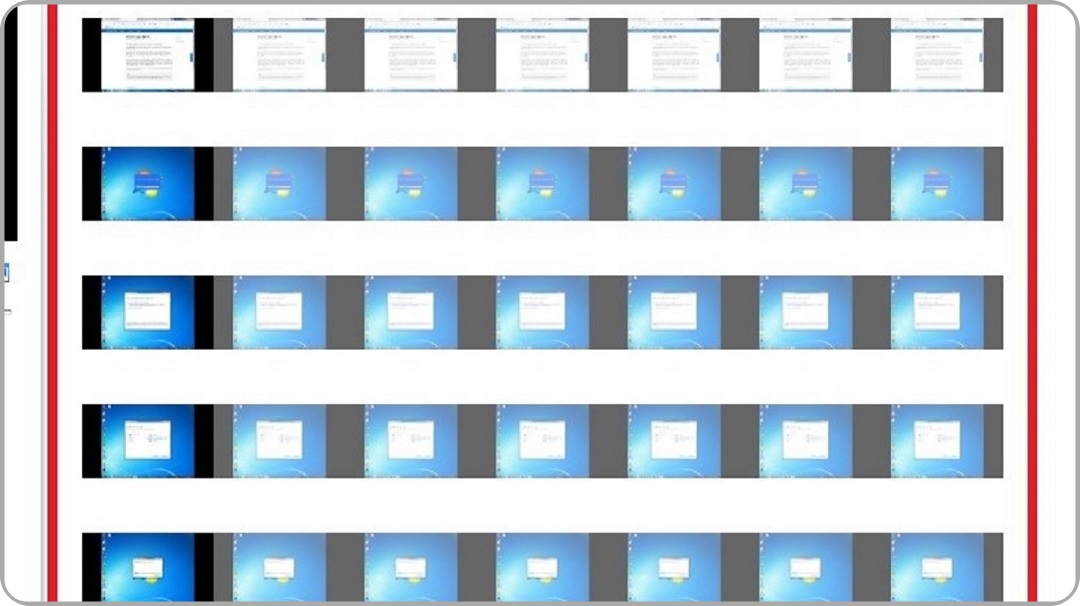Open the seventh thumbnail in the fourth row
This screenshot has height=606, width=1080.
click(937, 441)
